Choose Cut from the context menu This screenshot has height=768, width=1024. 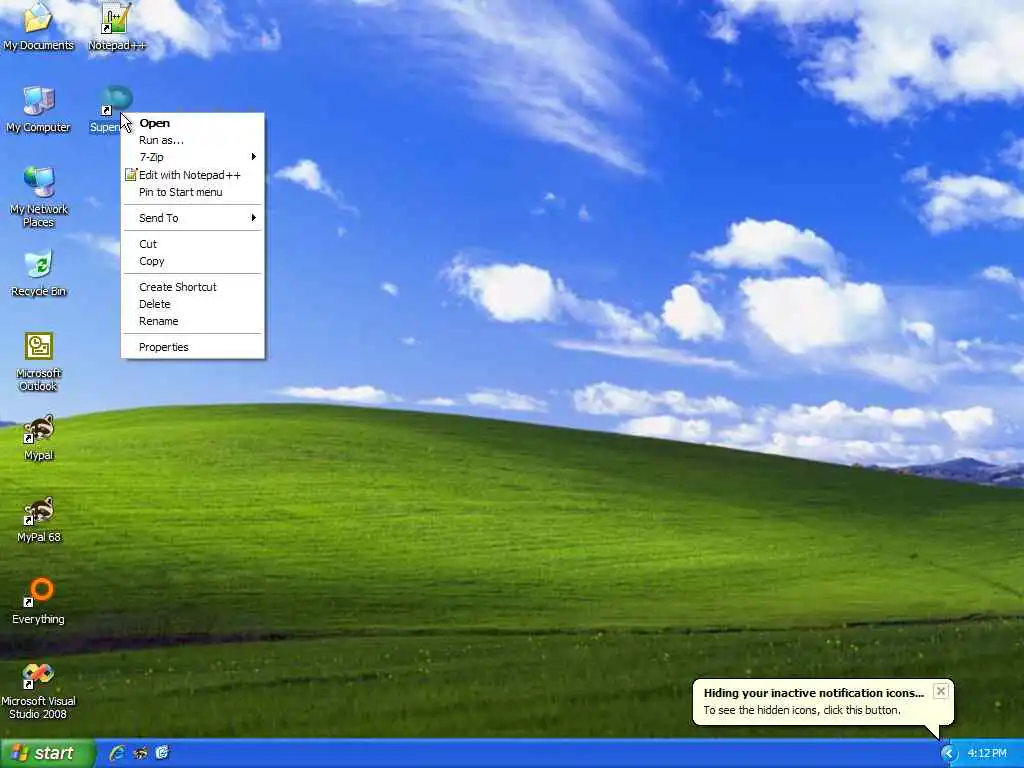click(x=193, y=244)
